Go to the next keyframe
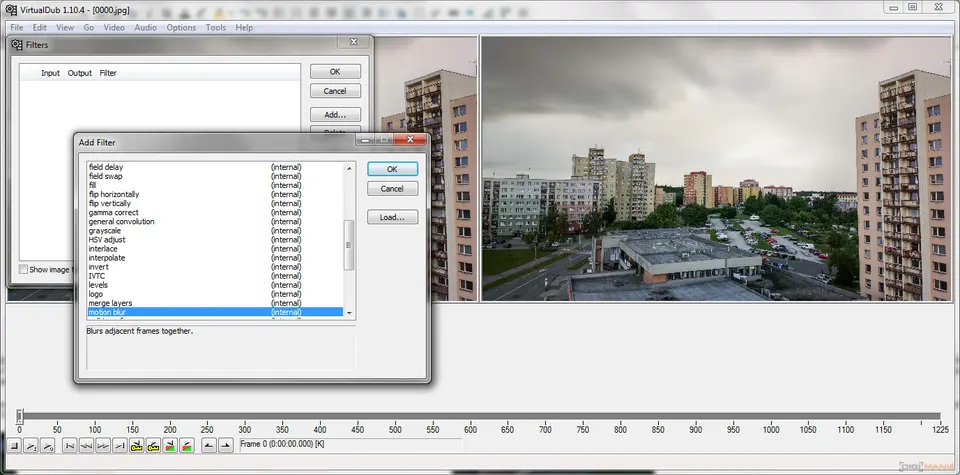 [x=153, y=445]
